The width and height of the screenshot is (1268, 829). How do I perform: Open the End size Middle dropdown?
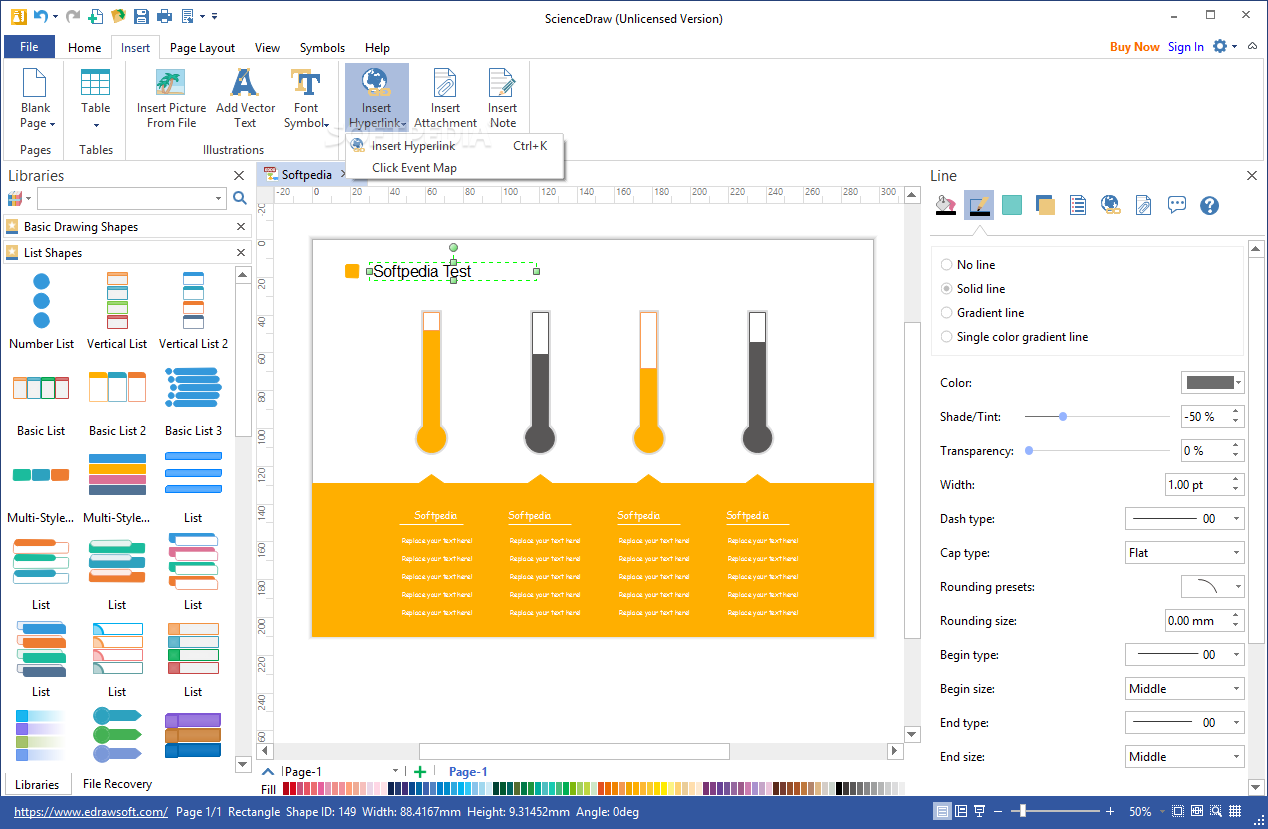tap(1185, 757)
